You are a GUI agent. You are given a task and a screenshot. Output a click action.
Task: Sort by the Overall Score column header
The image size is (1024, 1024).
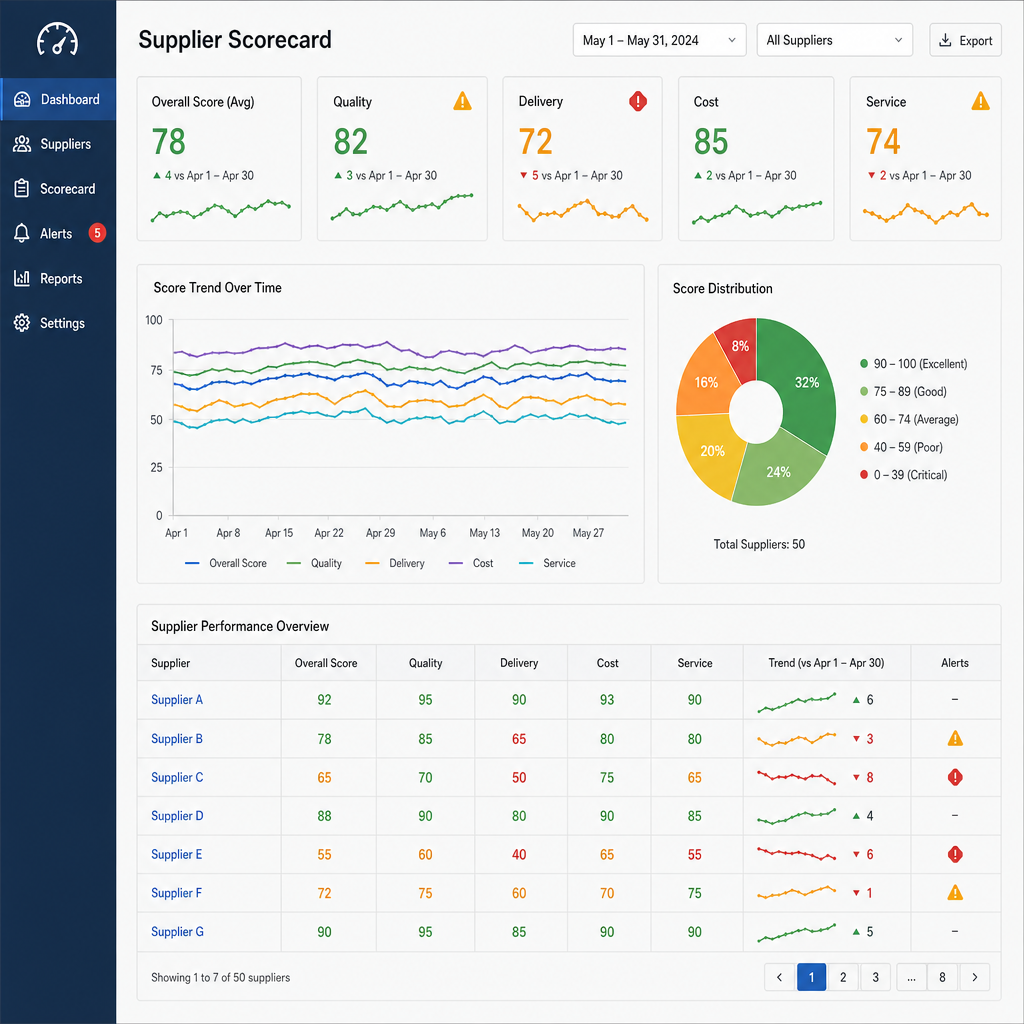(326, 663)
